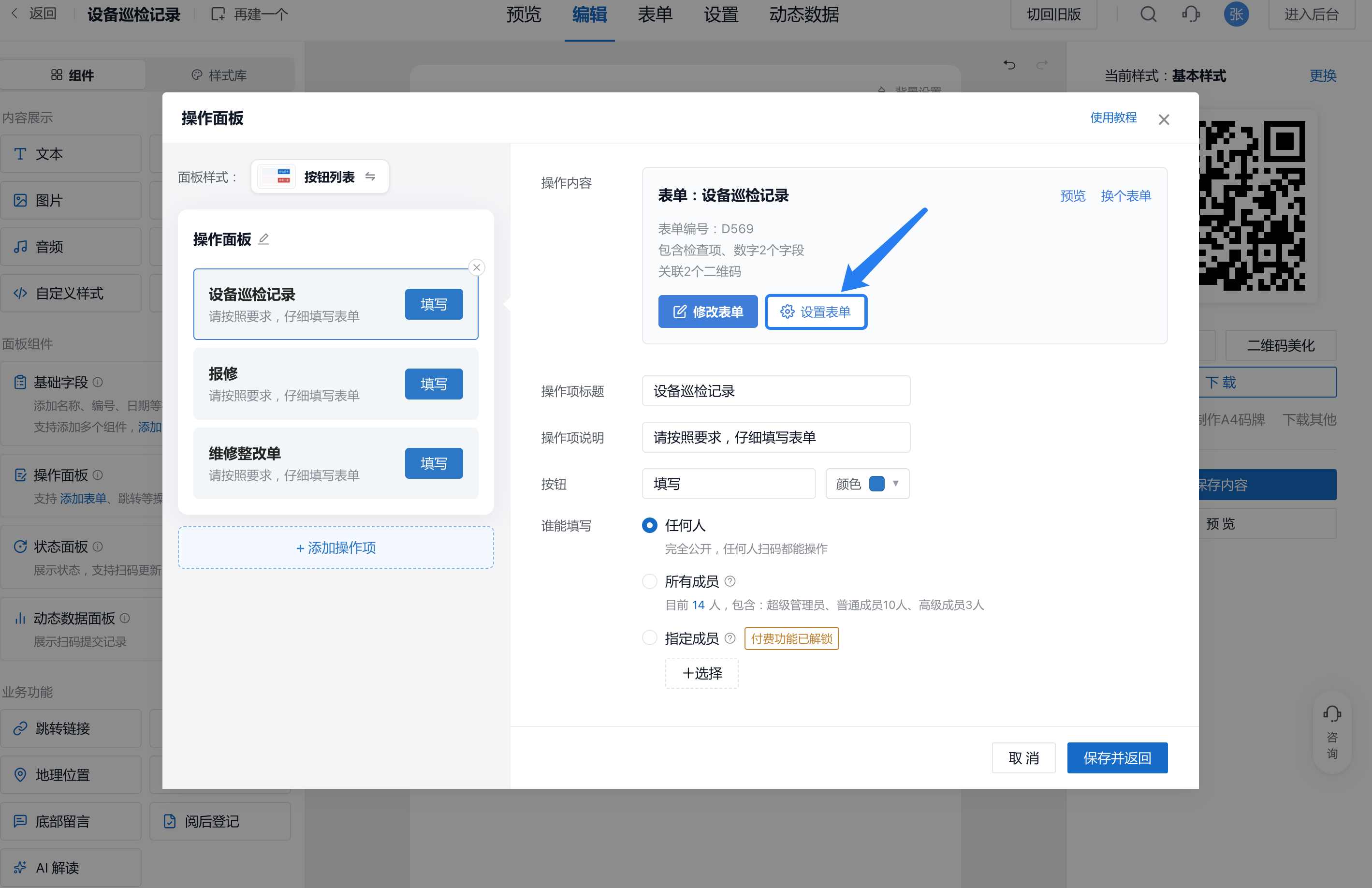Click the headset support icon in top bar

[1191, 14]
